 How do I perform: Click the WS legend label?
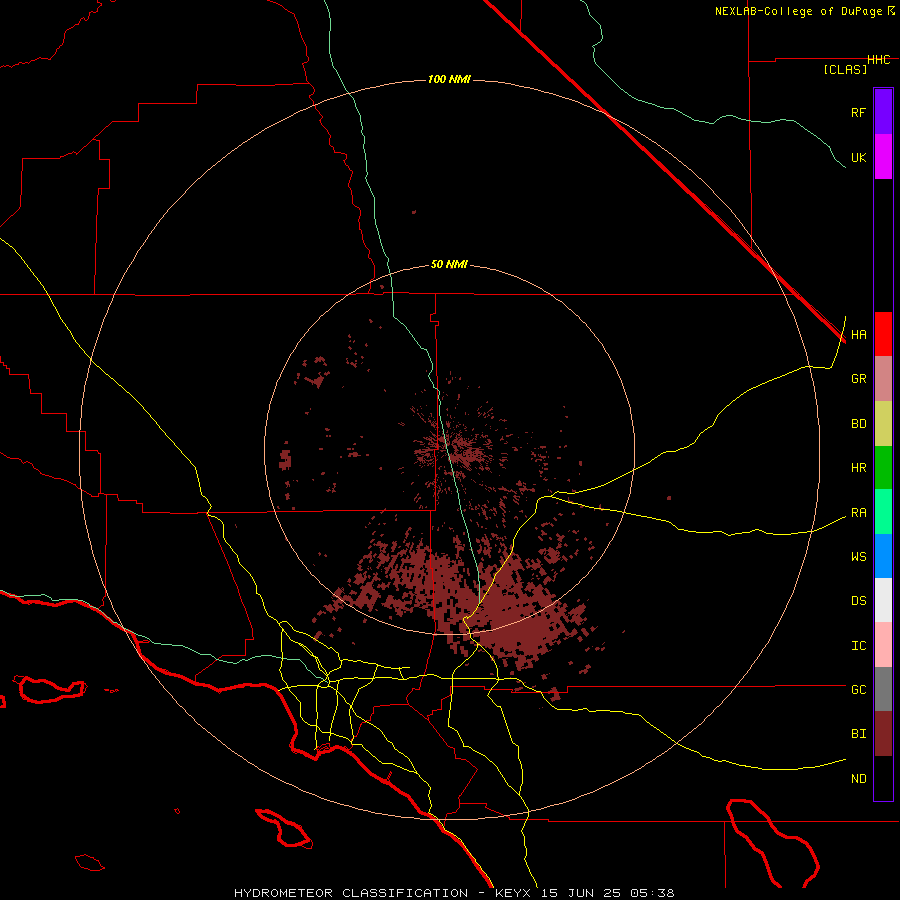(858, 557)
